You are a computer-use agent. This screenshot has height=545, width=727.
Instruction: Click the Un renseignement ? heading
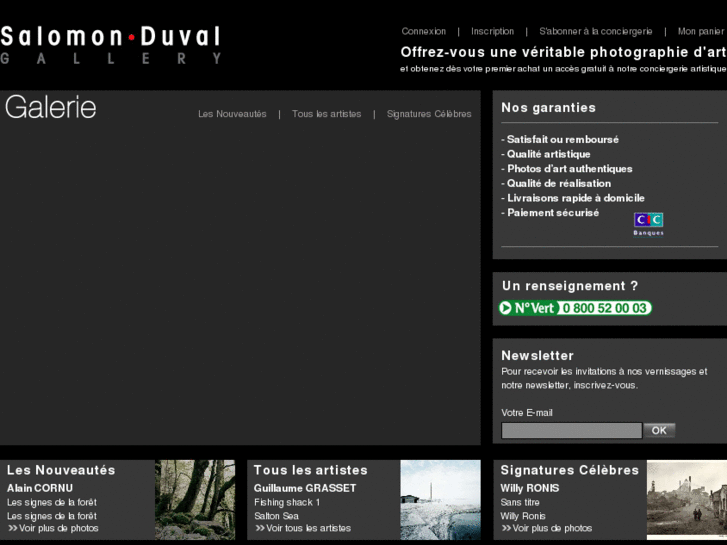[570, 286]
